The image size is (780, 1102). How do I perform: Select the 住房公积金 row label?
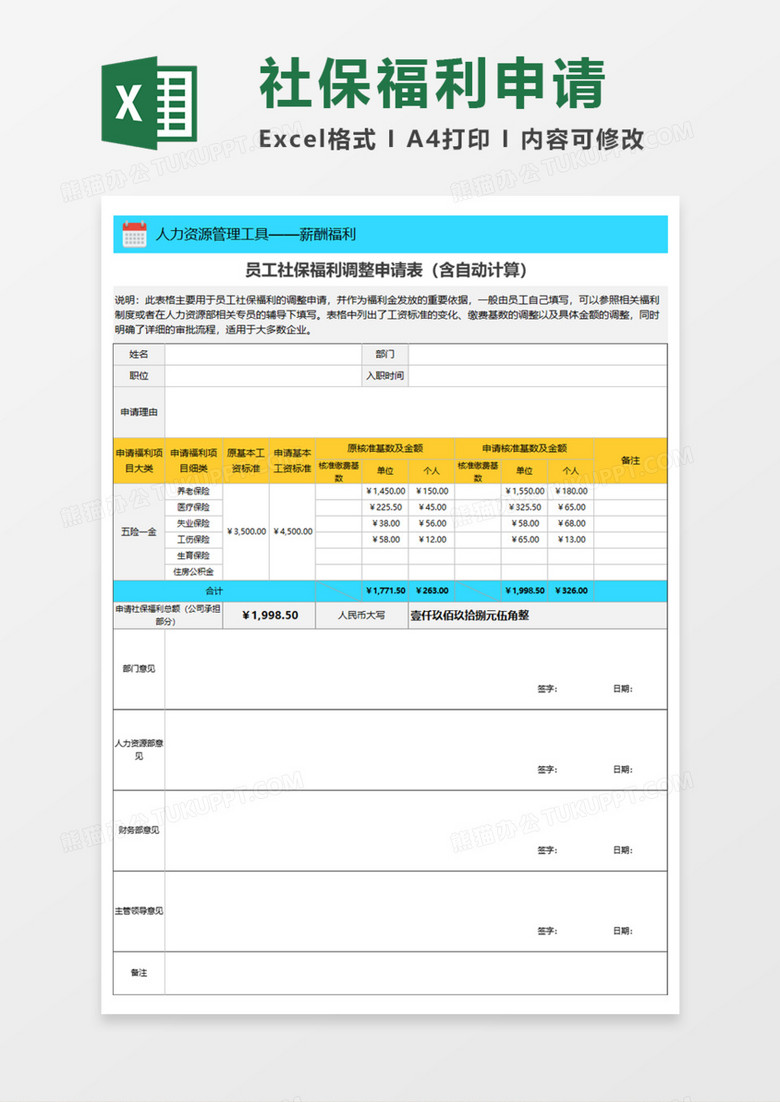[193, 572]
